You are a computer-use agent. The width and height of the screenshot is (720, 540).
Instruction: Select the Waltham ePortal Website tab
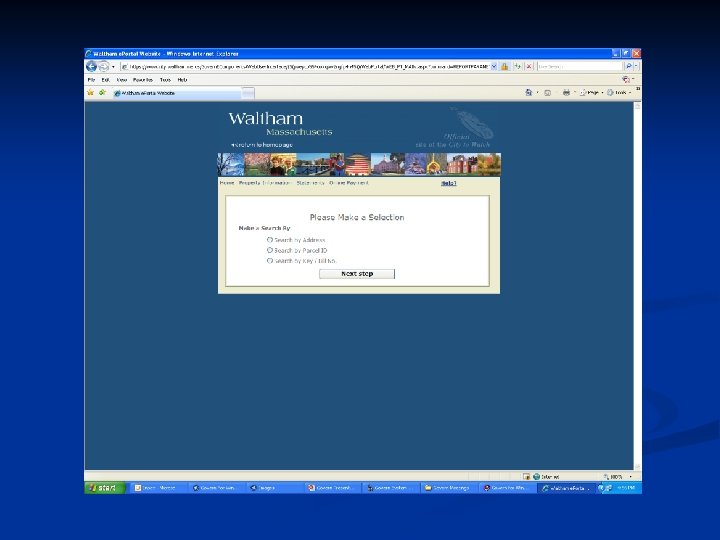click(177, 93)
